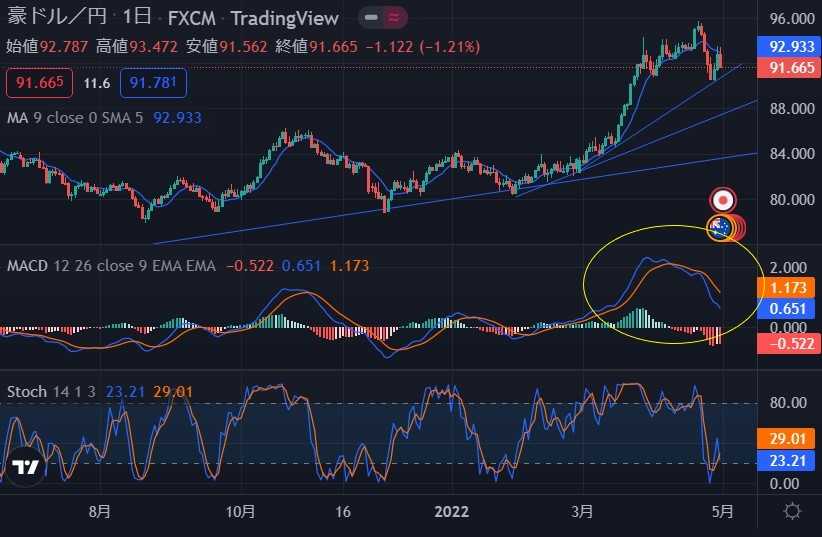The height and width of the screenshot is (537, 822).
Task: Click the 16 date axis label
Action: point(342,511)
